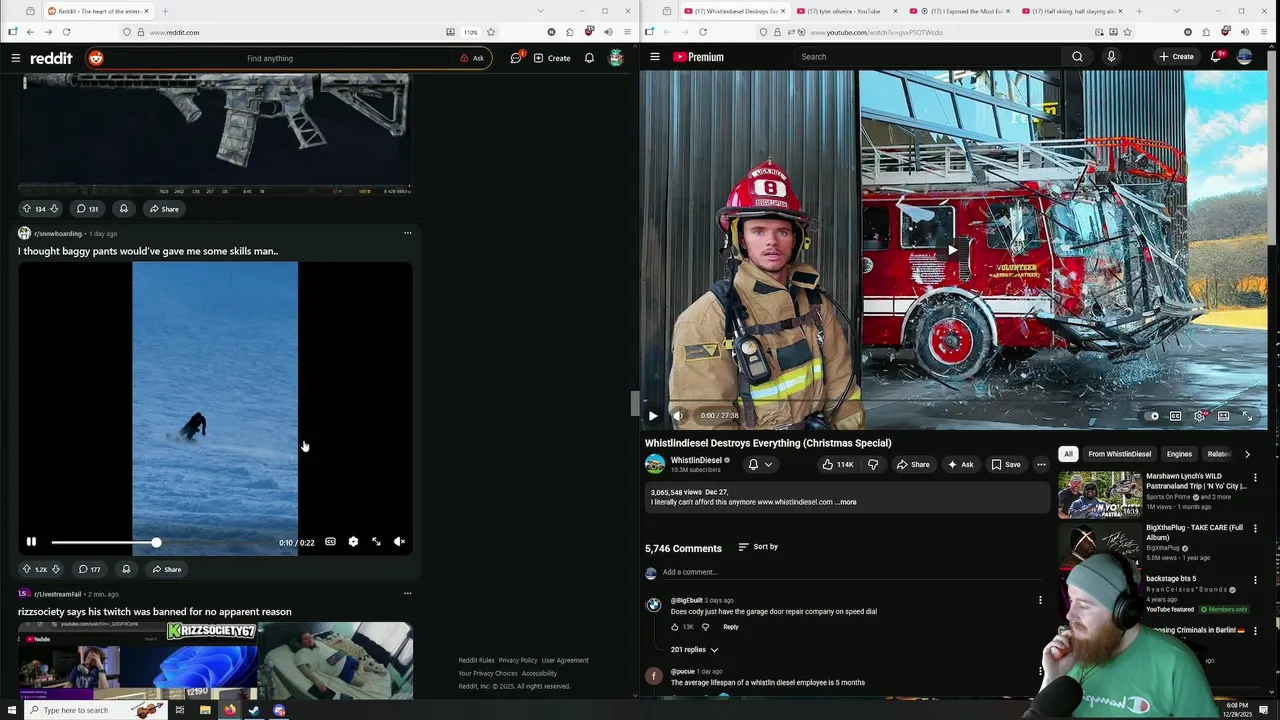1280x720 pixels.
Task: Save the YouTube video to playlist
Action: [x=1006, y=464]
